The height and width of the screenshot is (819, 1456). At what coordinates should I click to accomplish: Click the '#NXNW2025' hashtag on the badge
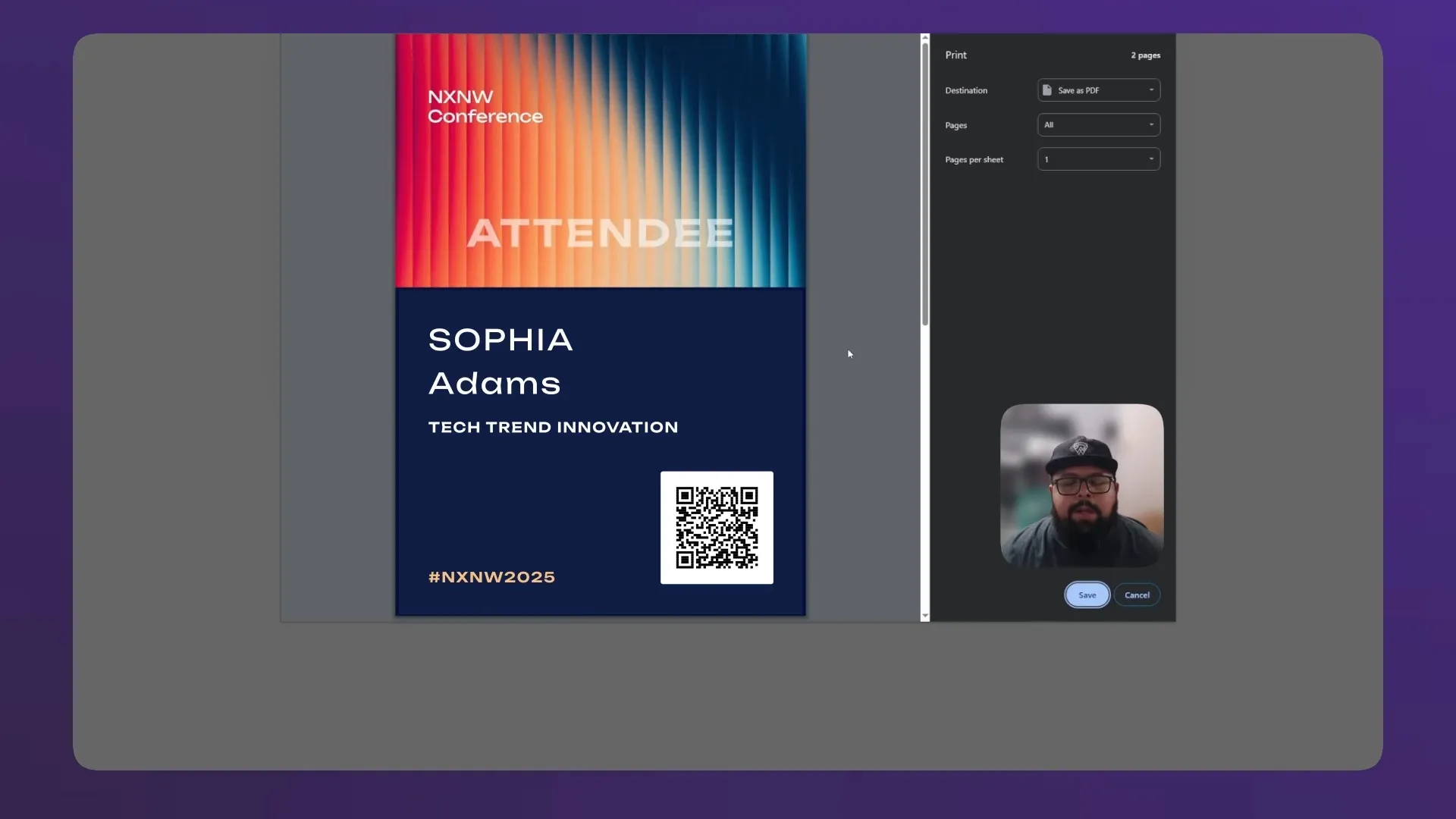coord(491,577)
